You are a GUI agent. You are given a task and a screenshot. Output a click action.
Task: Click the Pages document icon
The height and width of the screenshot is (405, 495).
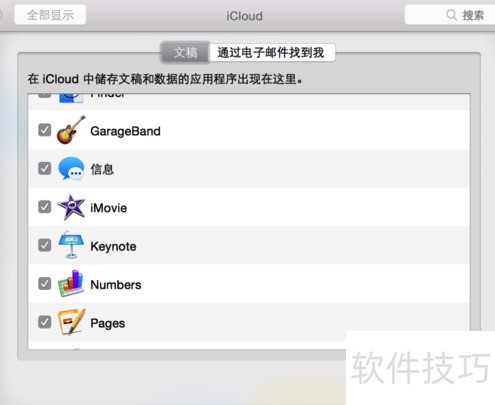71,322
